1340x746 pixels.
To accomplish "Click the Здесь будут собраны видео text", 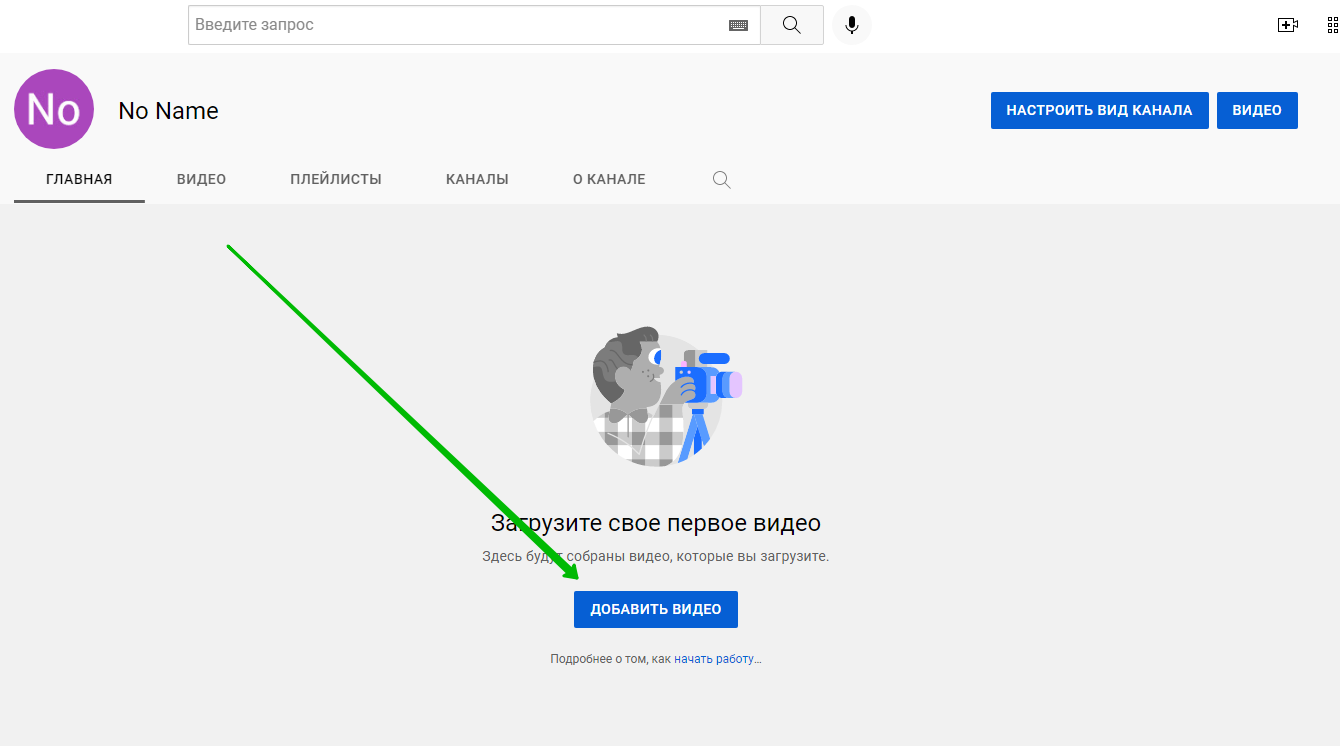I will (x=656, y=556).
